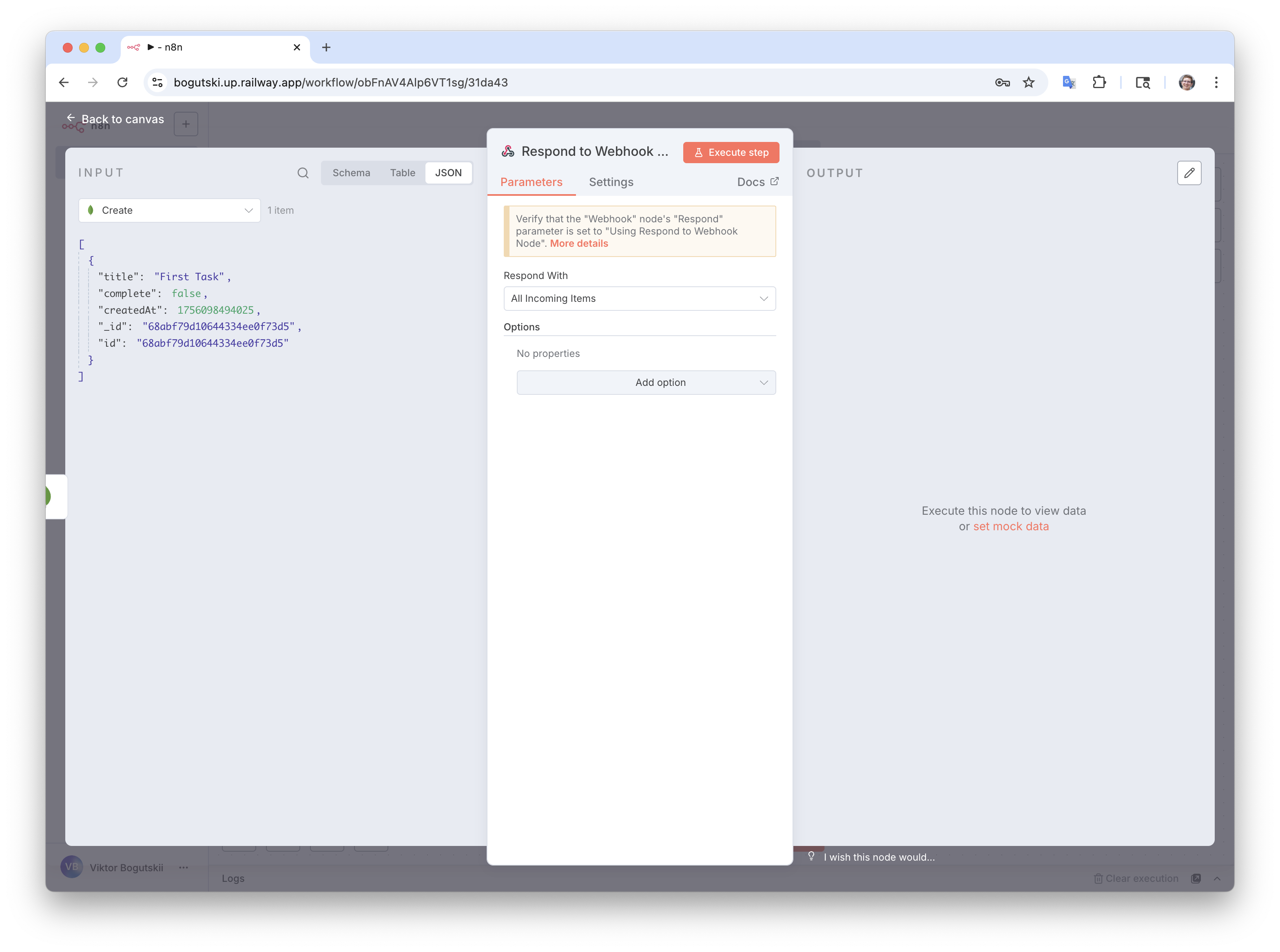The height and width of the screenshot is (952, 1280).
Task: Open the Create node selector dropdown
Action: click(x=169, y=210)
